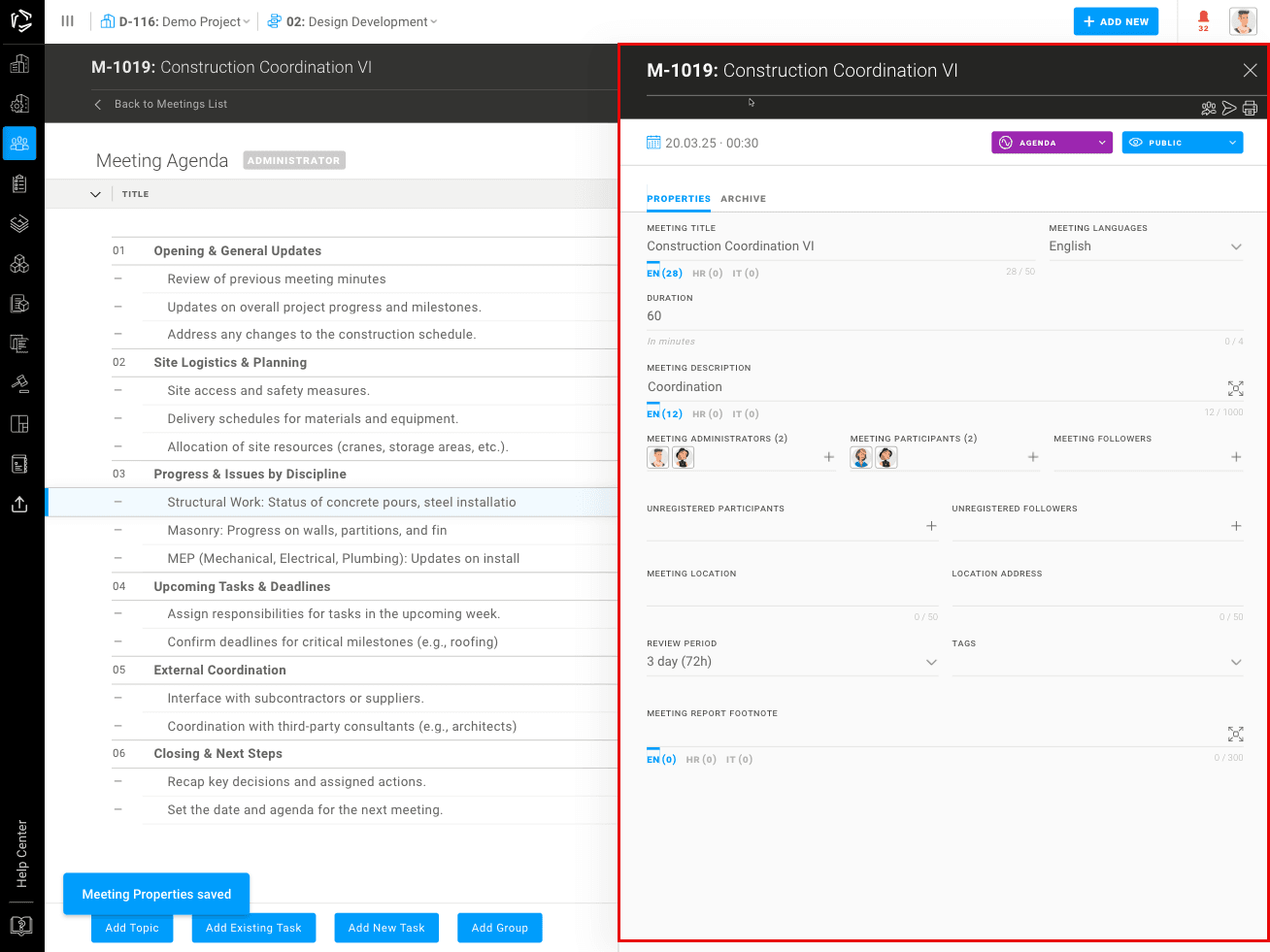Click the print icon in meeting panel
This screenshot has width=1270, height=952.
(1250, 109)
